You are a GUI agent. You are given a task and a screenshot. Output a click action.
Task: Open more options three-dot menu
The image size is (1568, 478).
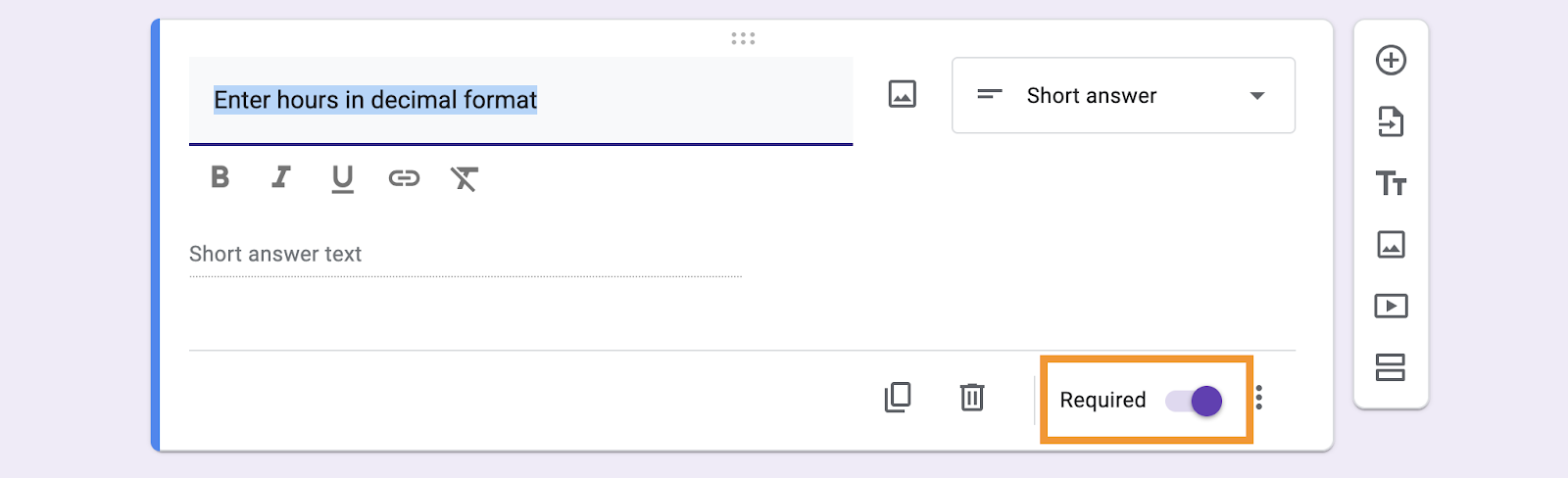[1259, 398]
